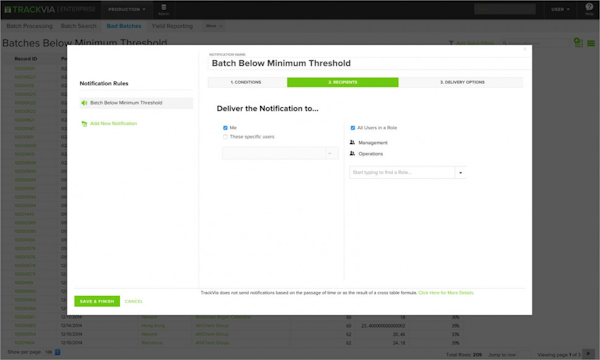Click the Operations role group icon
Viewport: 600px width, 360px height.
point(352,153)
